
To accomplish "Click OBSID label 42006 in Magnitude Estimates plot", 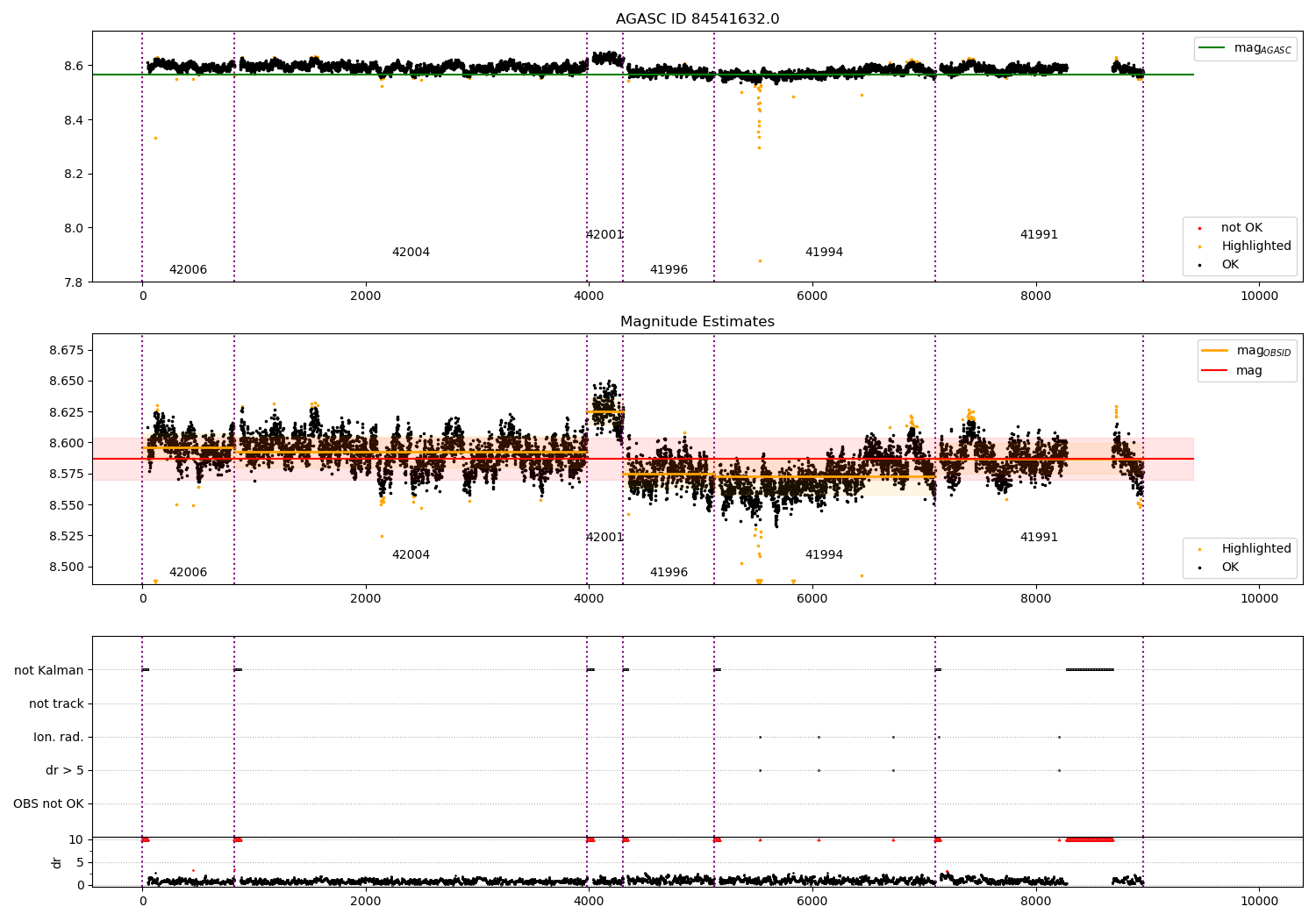I will pos(188,573).
